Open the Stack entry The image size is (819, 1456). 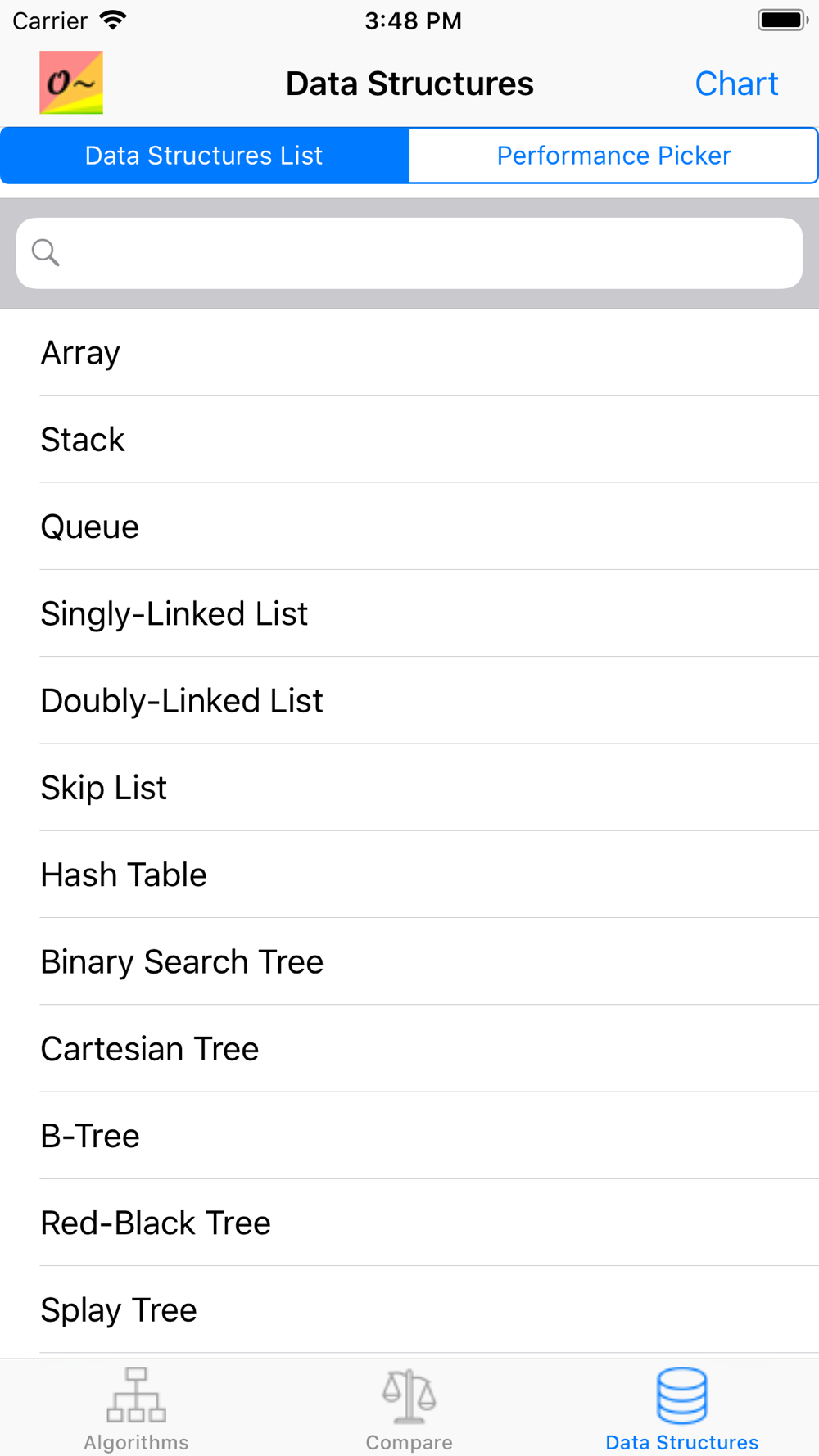click(x=409, y=440)
